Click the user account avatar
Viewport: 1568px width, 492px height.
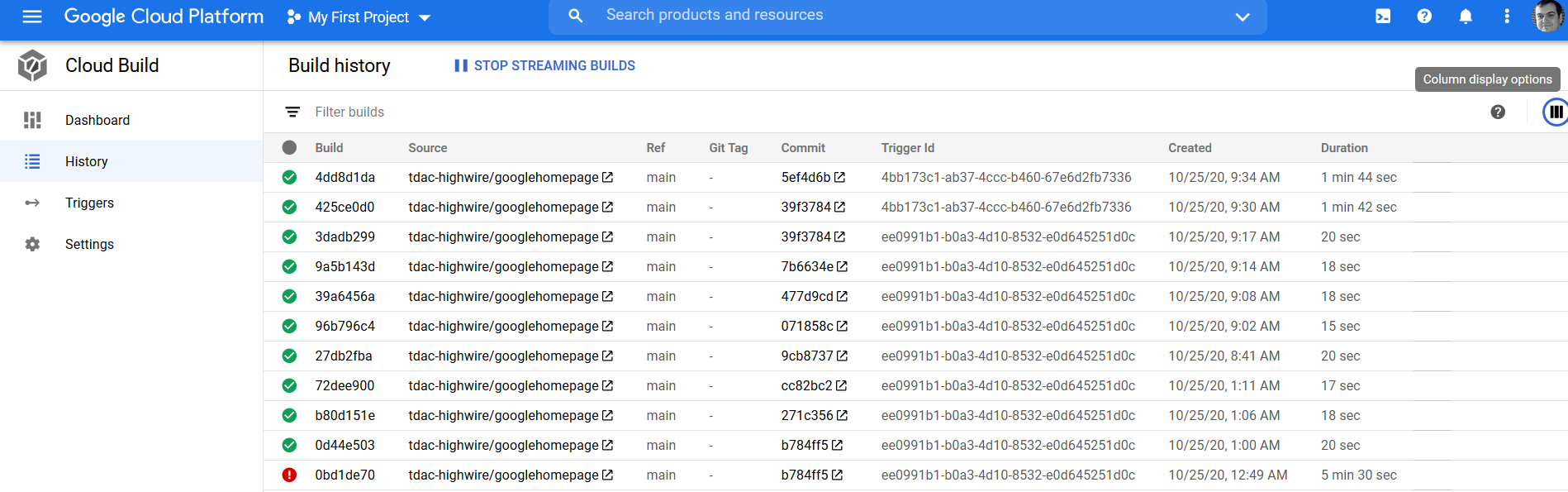[1547, 17]
